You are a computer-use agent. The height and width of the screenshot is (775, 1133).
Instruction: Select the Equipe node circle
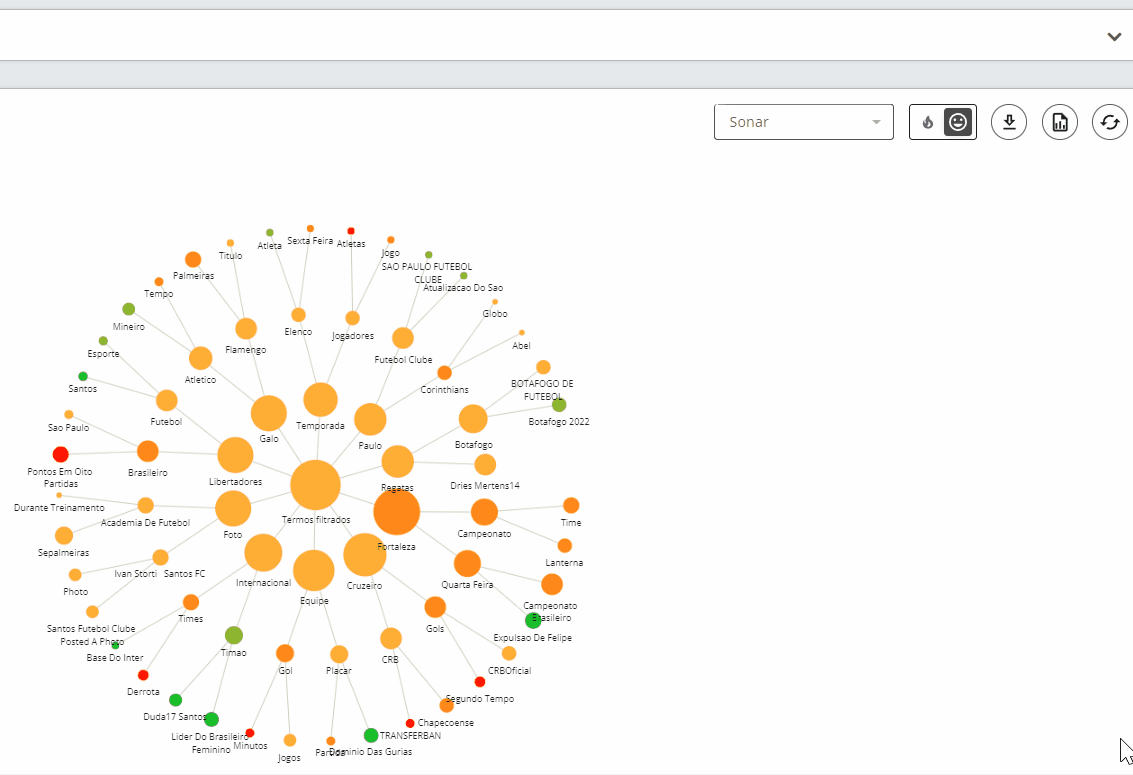coord(314,571)
